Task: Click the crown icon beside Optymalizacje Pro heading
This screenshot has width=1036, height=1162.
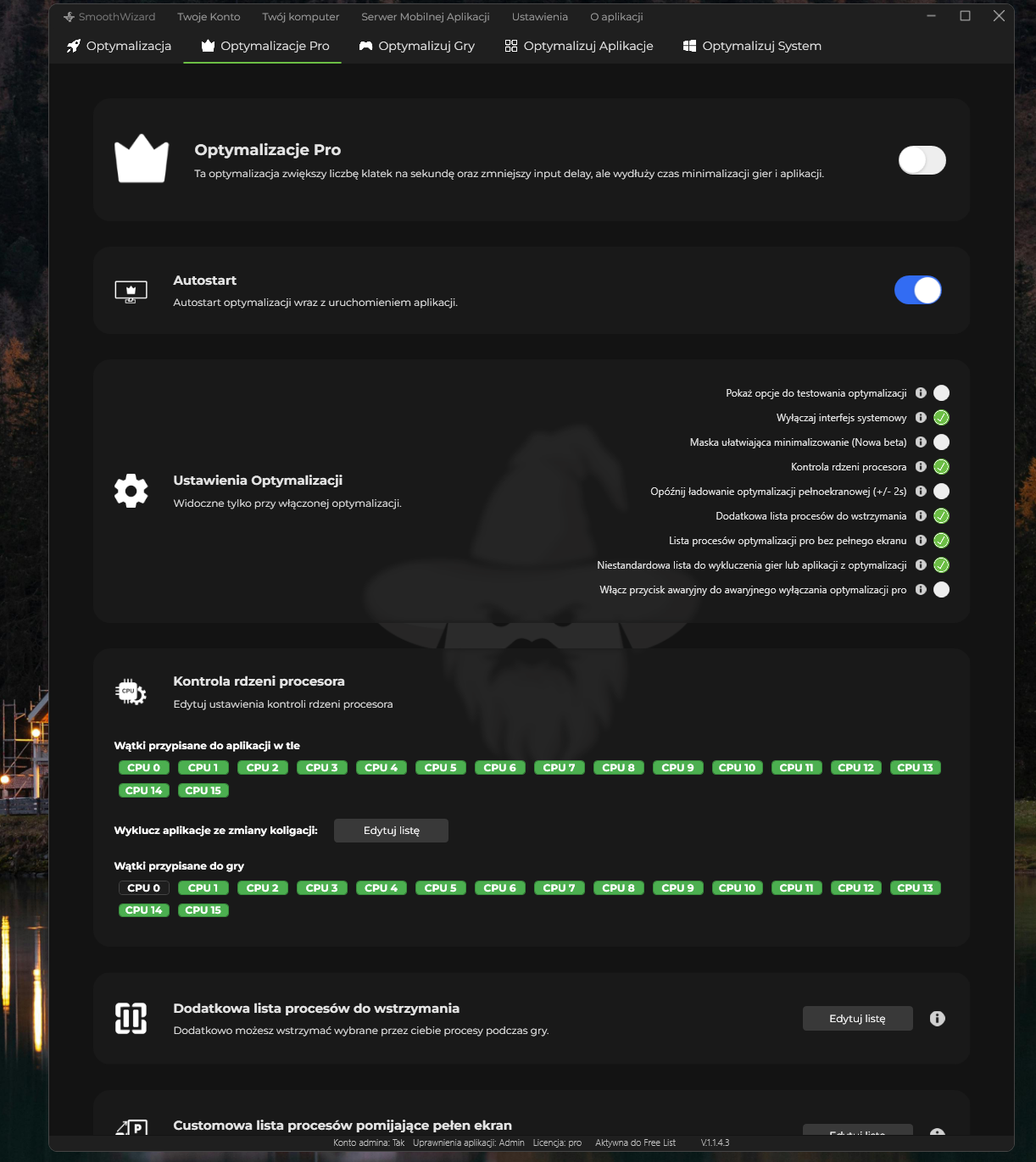Action: pos(142,159)
